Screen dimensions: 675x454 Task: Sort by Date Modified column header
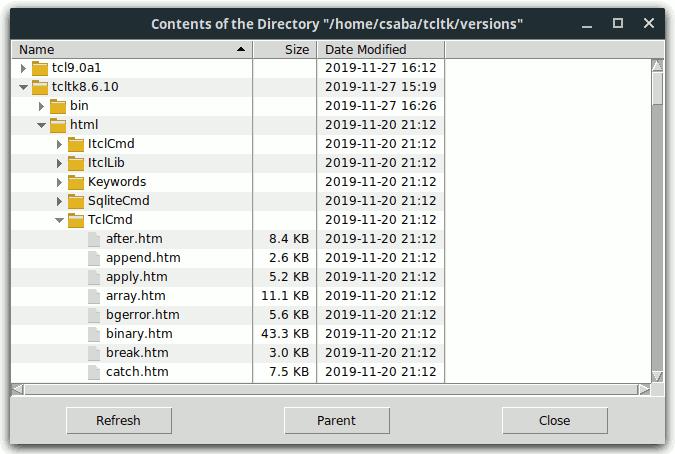click(x=380, y=49)
